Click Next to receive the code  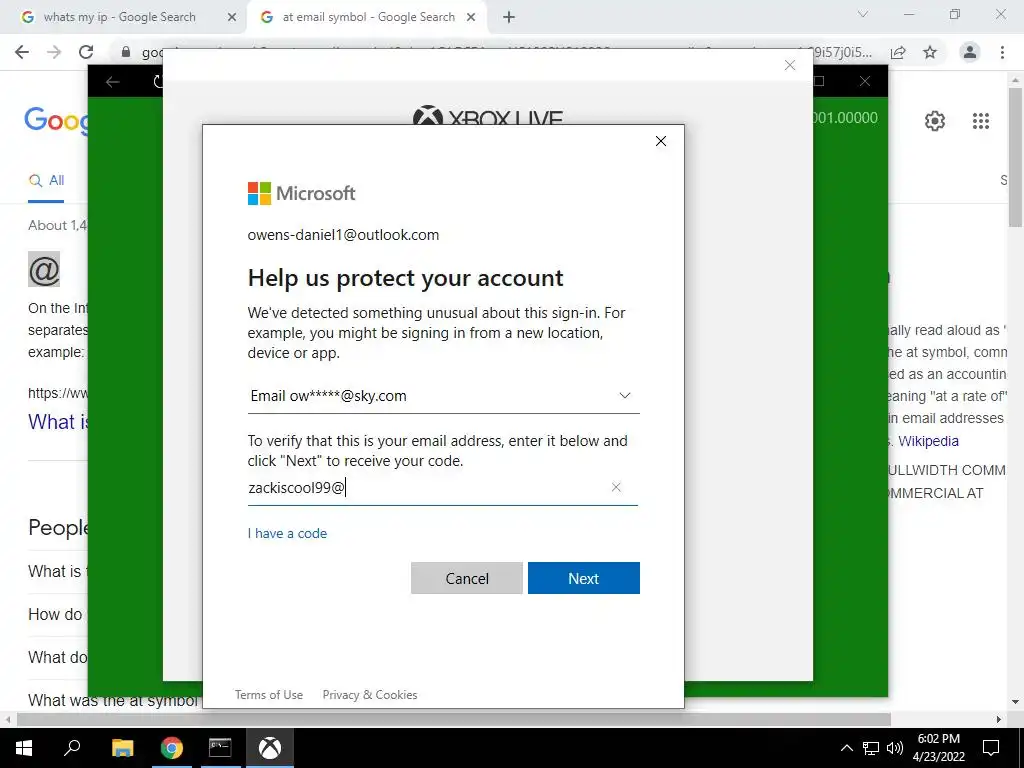[583, 578]
